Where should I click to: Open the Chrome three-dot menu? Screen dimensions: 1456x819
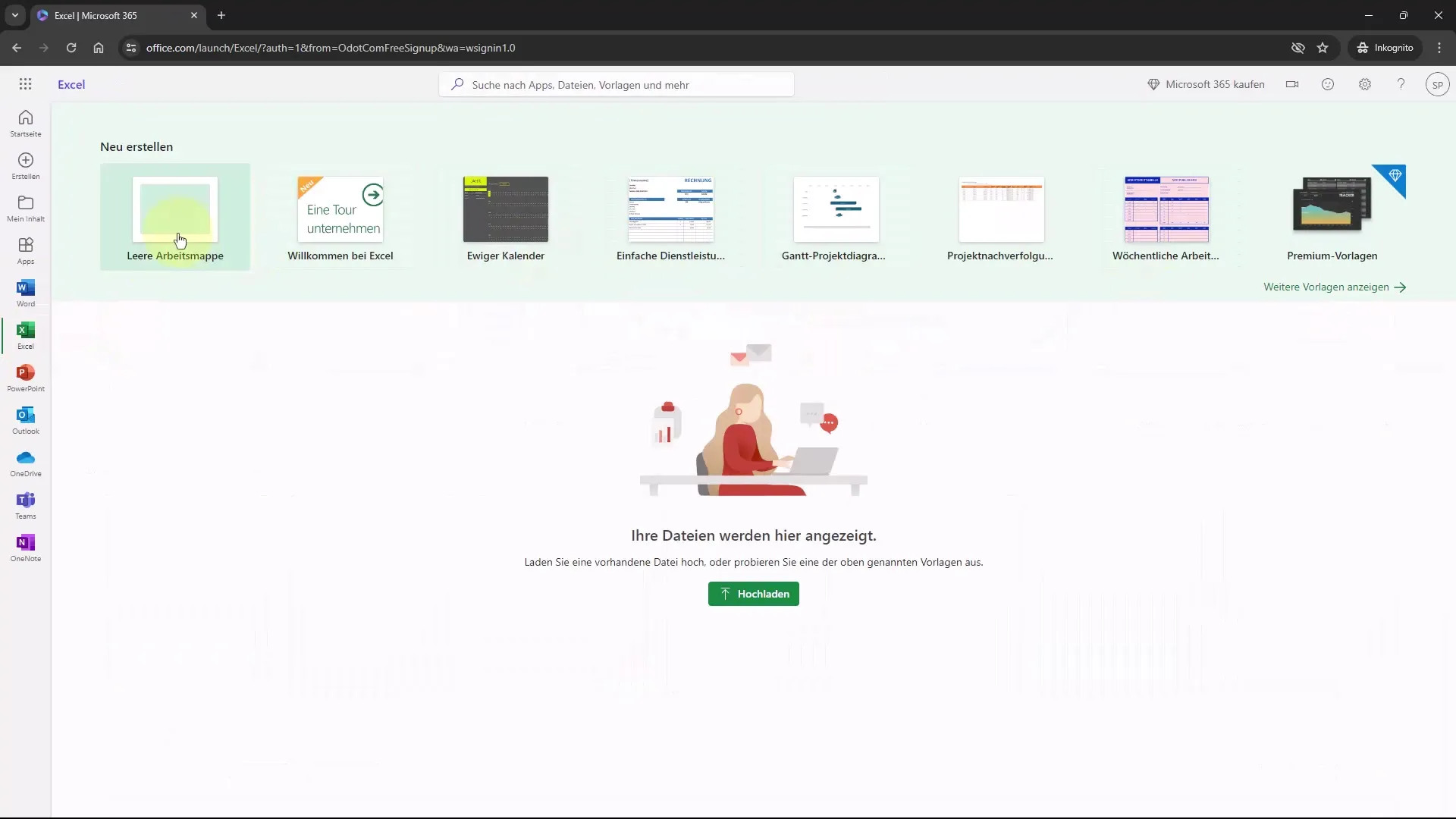1439,48
